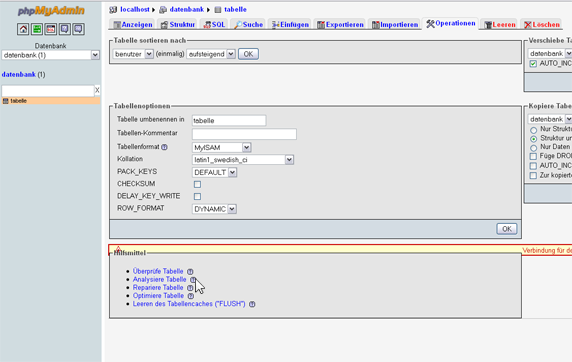Click the help icon next to Tabellenformat
This screenshot has width=572, height=362.
(165, 147)
